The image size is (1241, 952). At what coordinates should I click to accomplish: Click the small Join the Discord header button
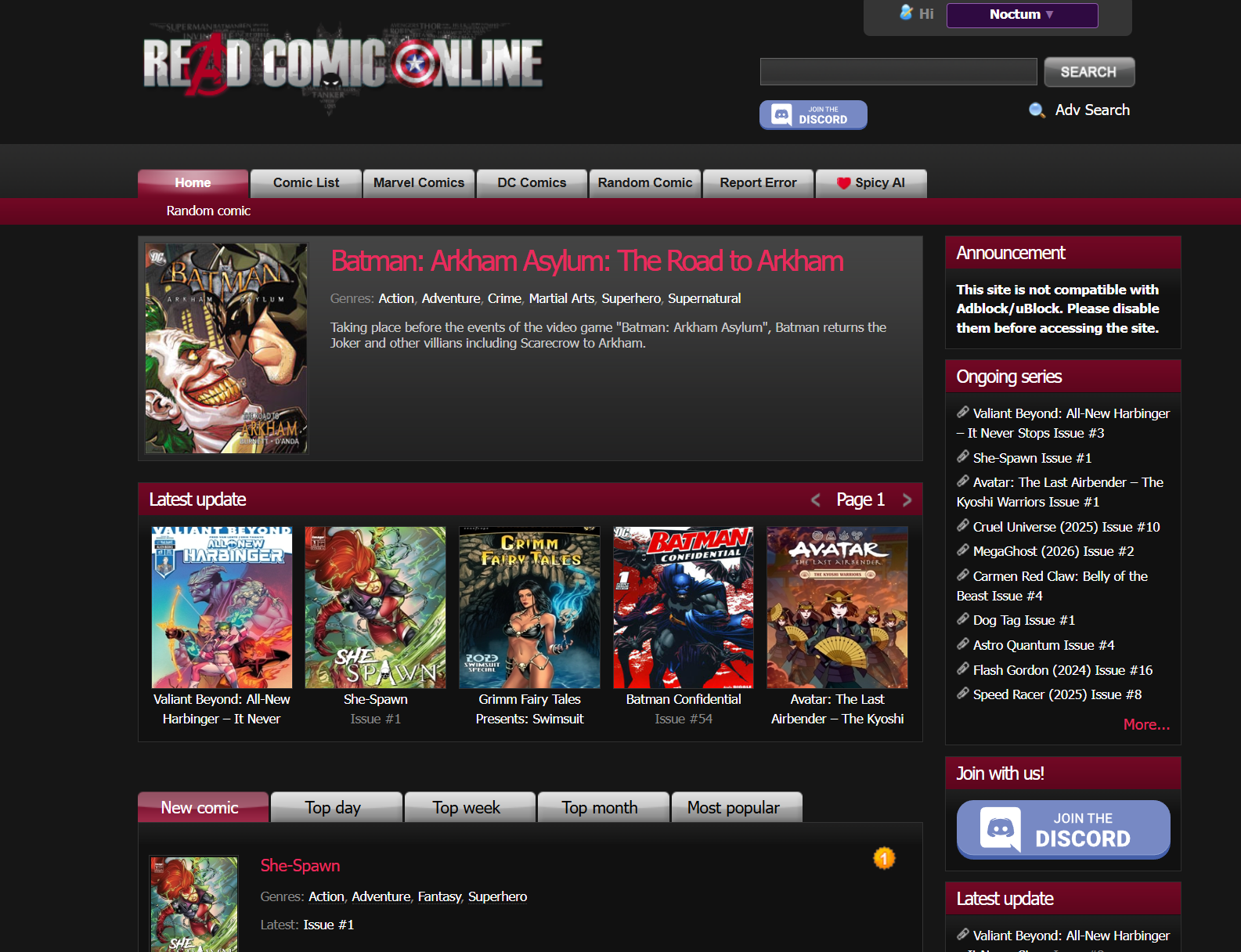pos(813,115)
